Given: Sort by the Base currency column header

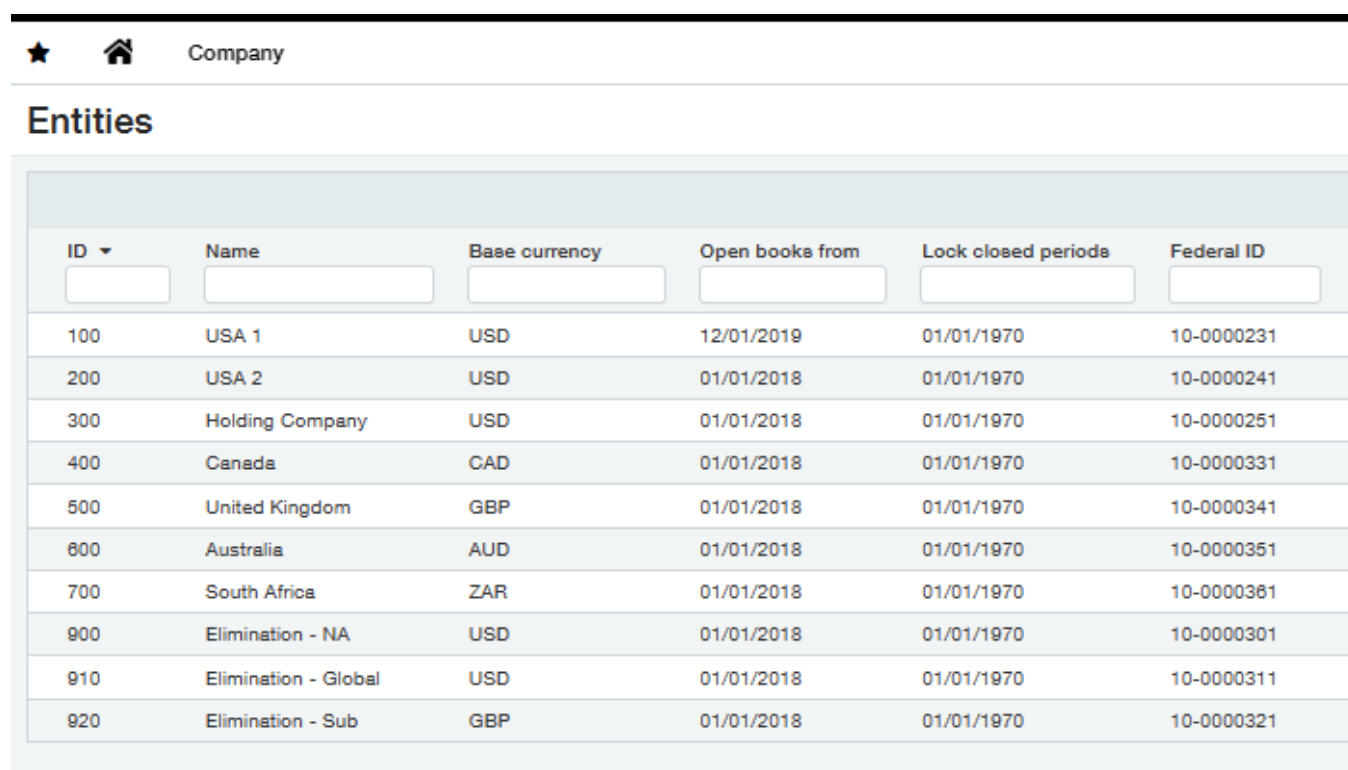Looking at the screenshot, I should [x=535, y=253].
